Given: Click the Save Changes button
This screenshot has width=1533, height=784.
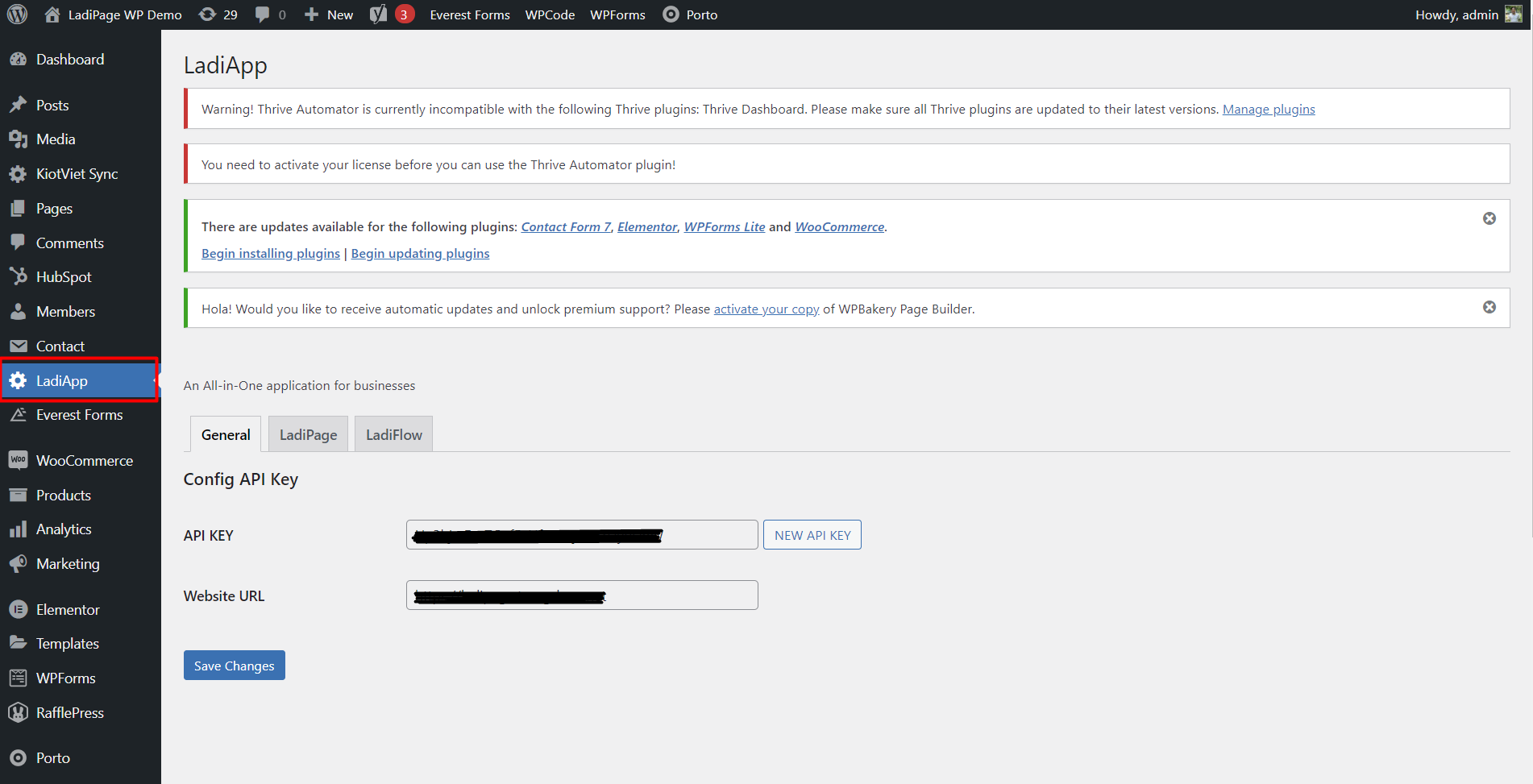Looking at the screenshot, I should 234,666.
